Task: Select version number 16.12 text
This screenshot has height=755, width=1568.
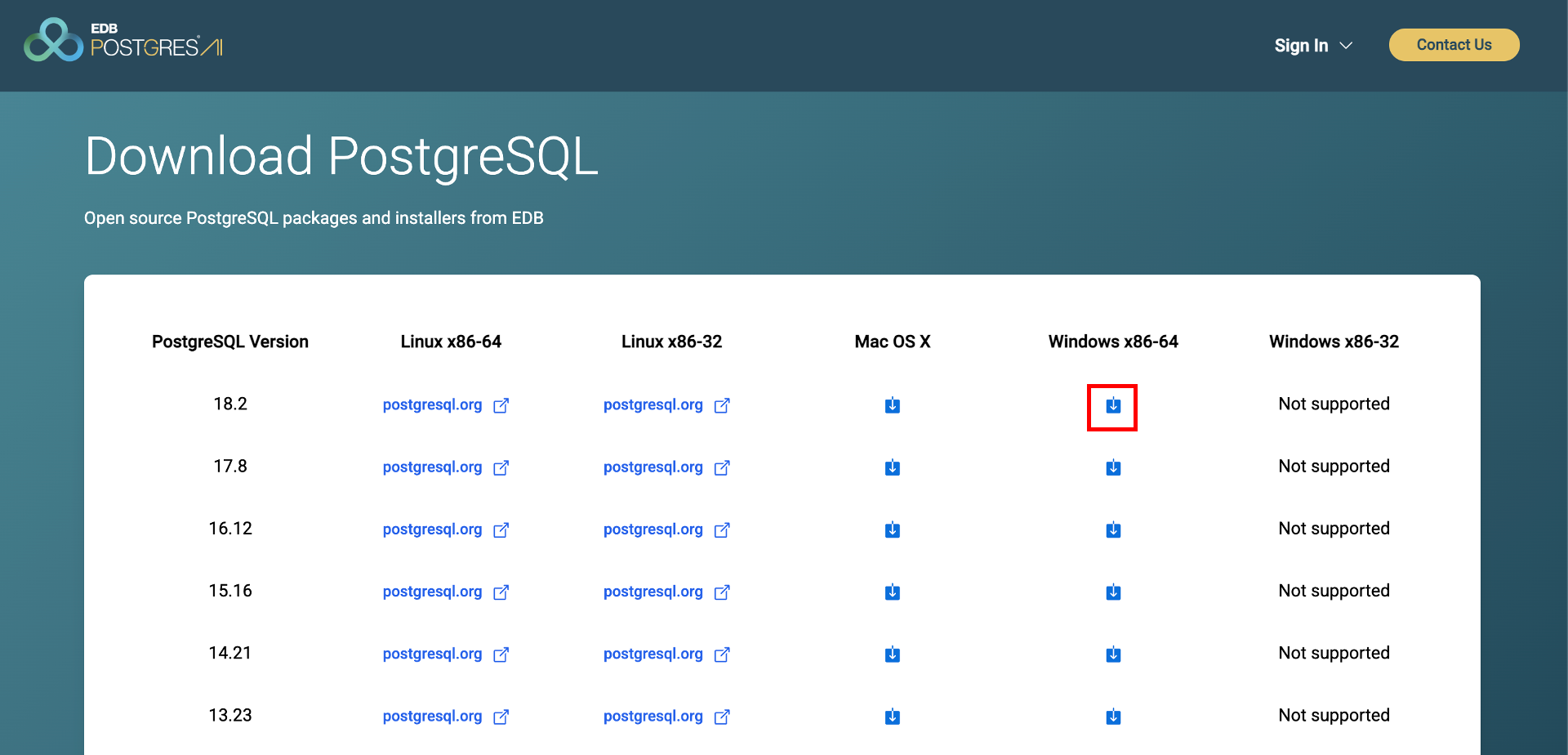Action: (x=230, y=528)
